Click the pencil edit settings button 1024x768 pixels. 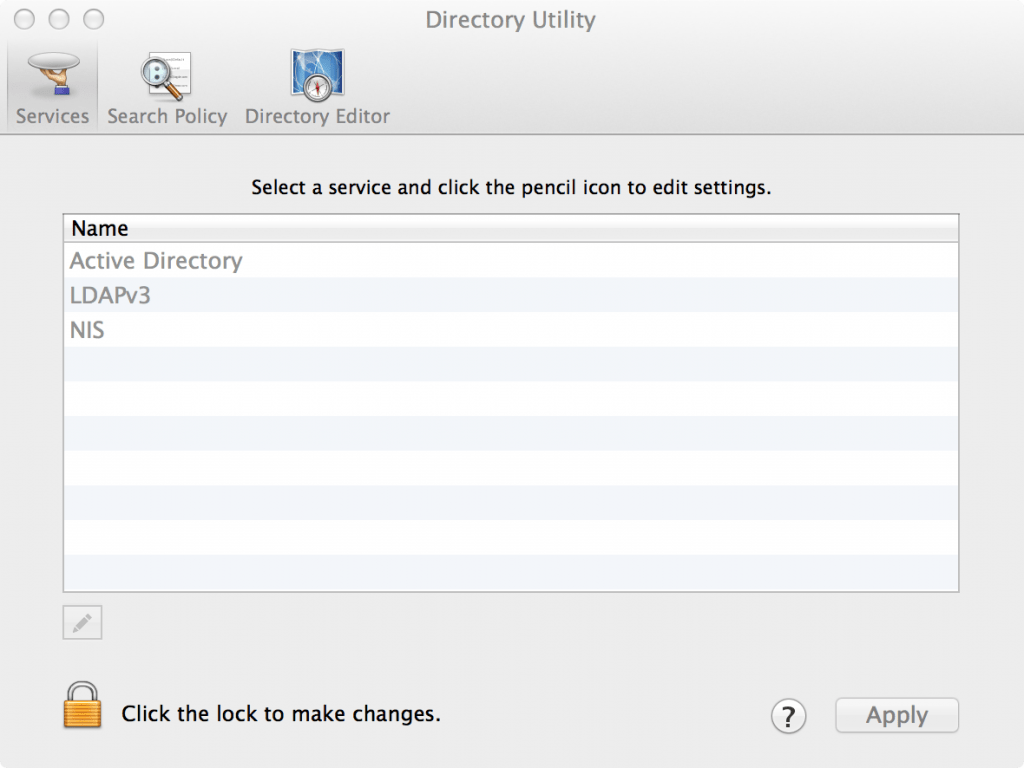point(82,622)
